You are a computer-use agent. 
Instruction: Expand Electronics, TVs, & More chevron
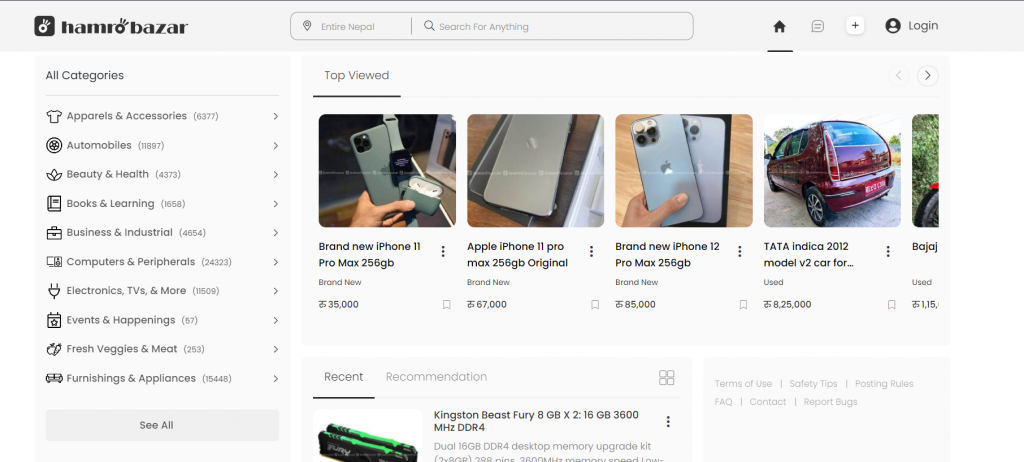tap(276, 291)
